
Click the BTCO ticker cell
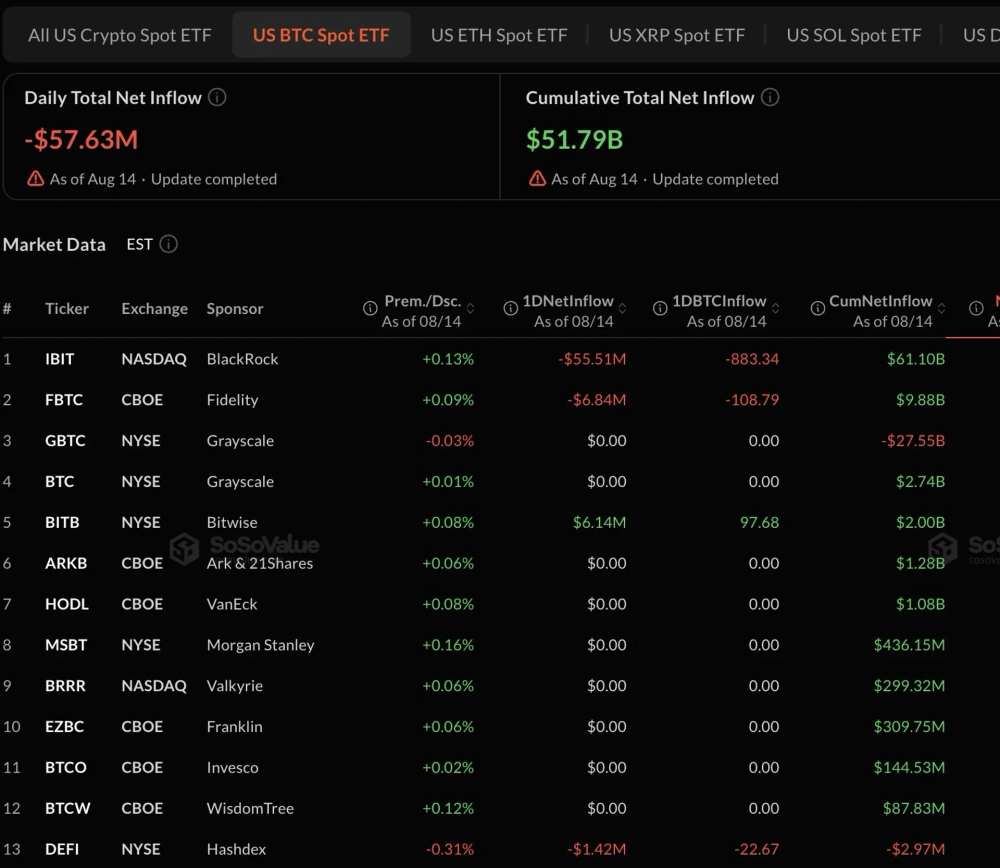[x=66, y=767]
